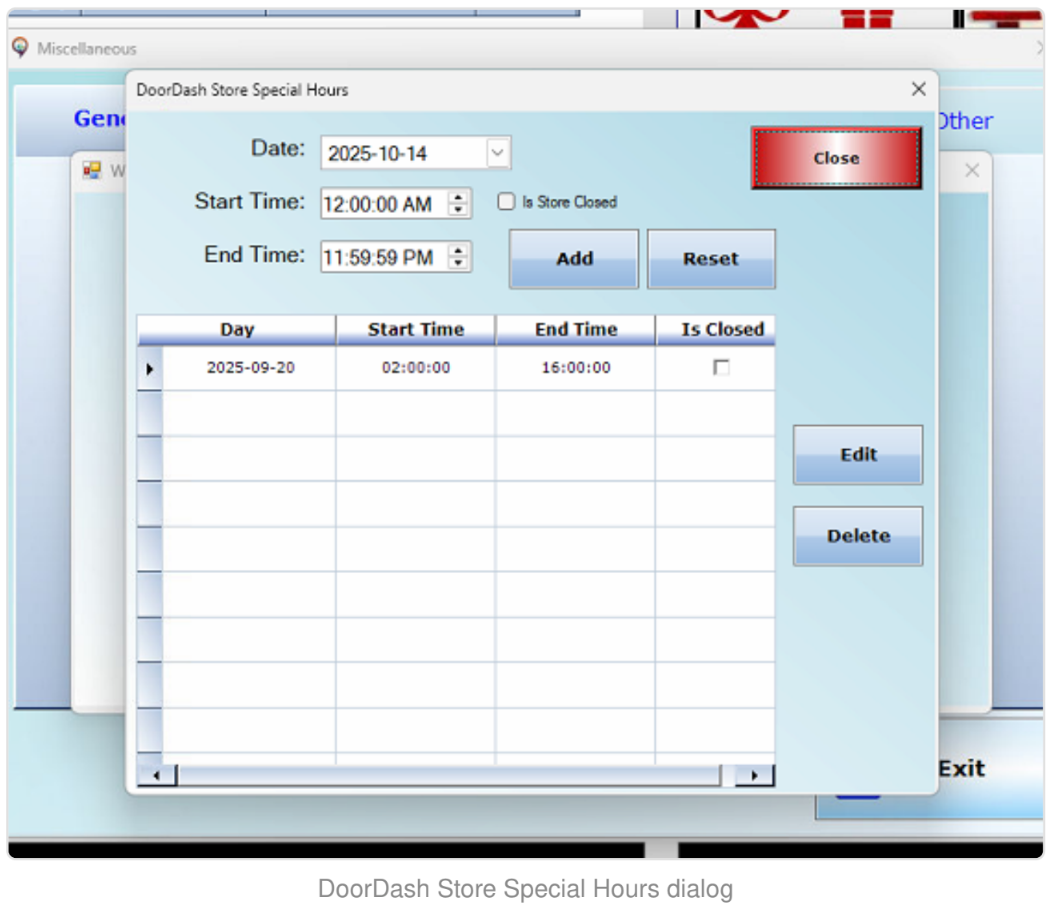This screenshot has height=910, width=1051.
Task: Click the Miscellaneous window location pin icon
Action: coord(20,48)
